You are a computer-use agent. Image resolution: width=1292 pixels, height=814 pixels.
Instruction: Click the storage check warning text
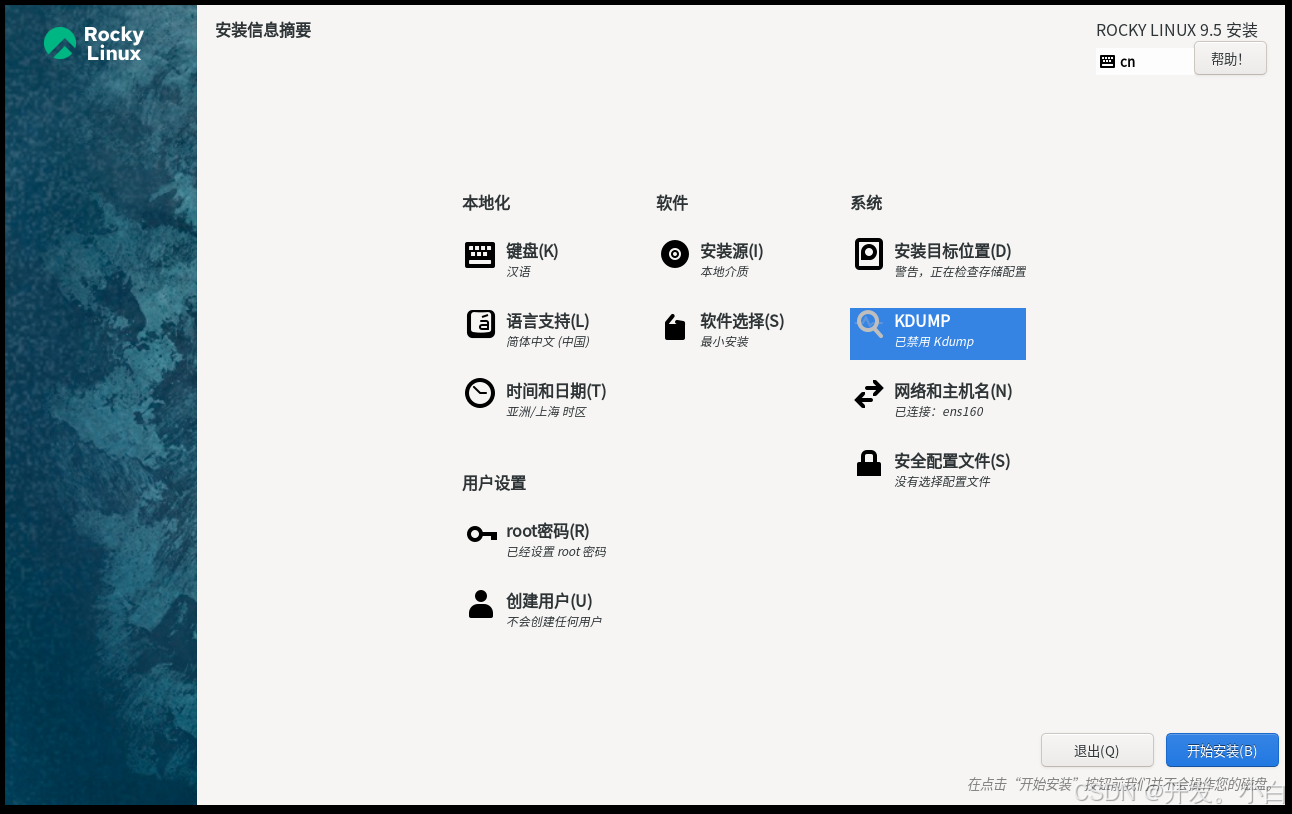coord(960,272)
